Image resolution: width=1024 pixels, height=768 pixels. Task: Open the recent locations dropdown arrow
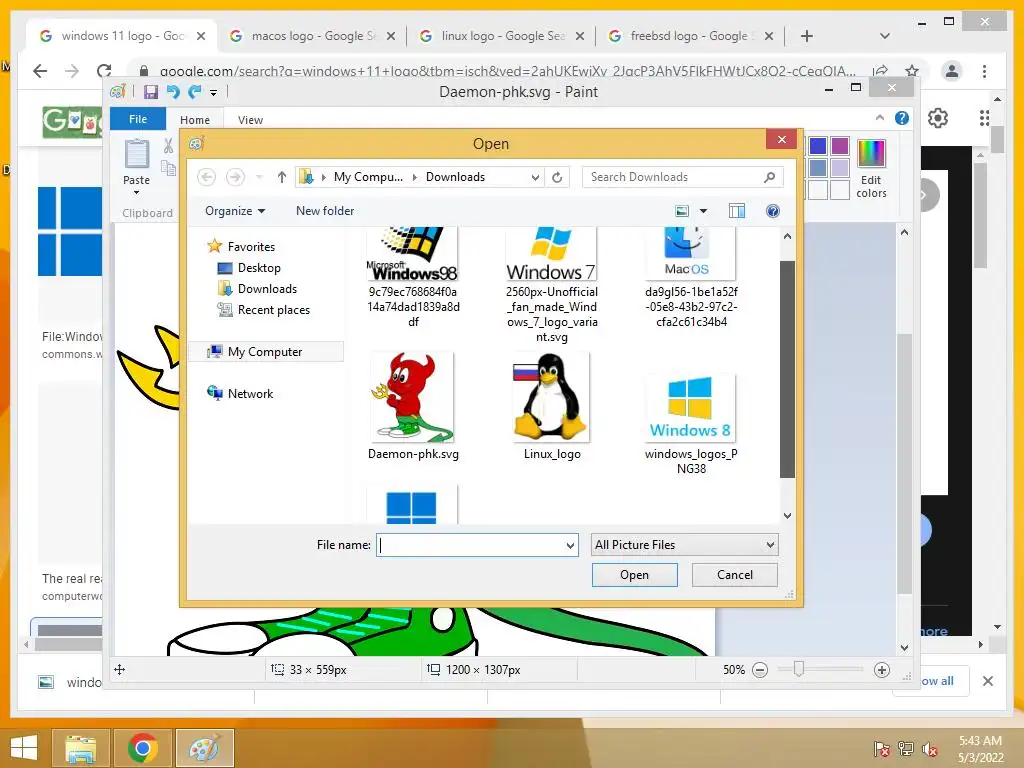pyautogui.click(x=259, y=177)
